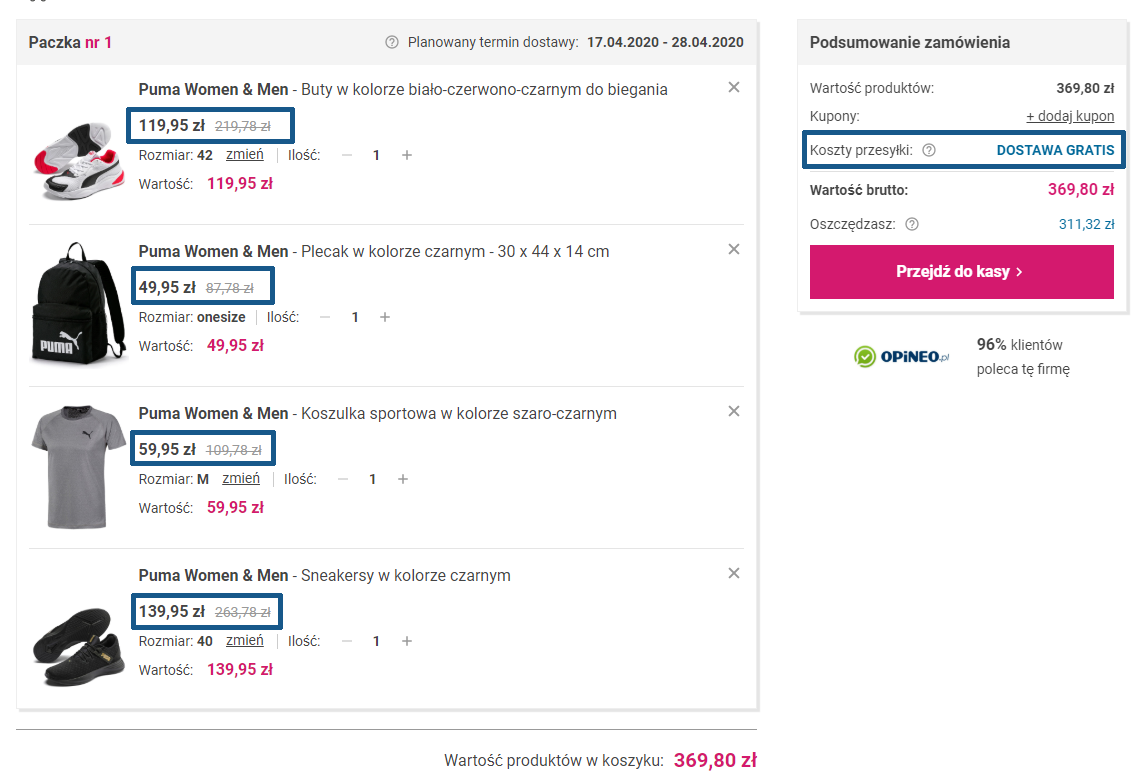Click help icon next to Oszczędzasz

911,225
